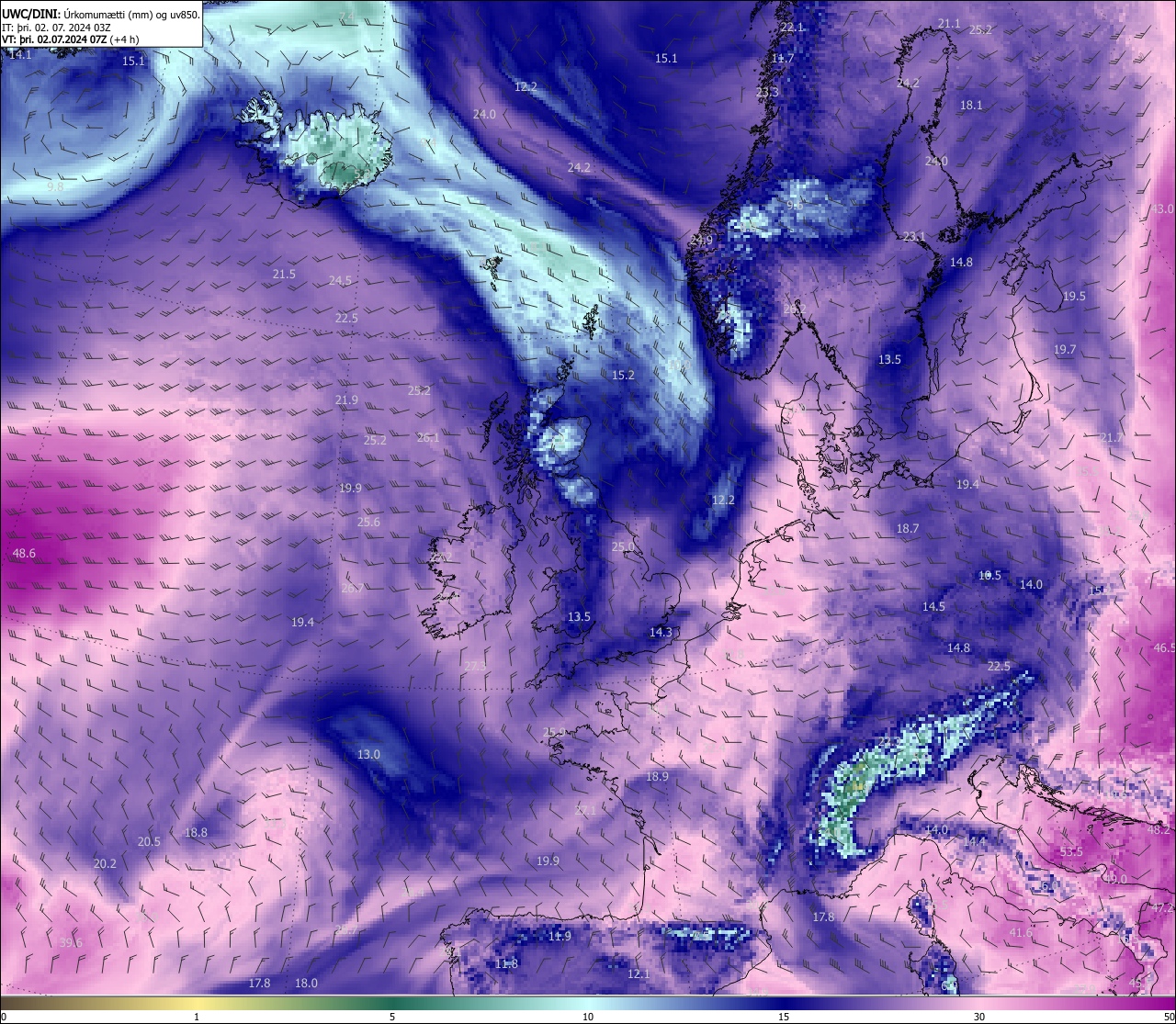Click the 26.1 value label
This screenshot has height=1024, width=1176.
point(428,437)
